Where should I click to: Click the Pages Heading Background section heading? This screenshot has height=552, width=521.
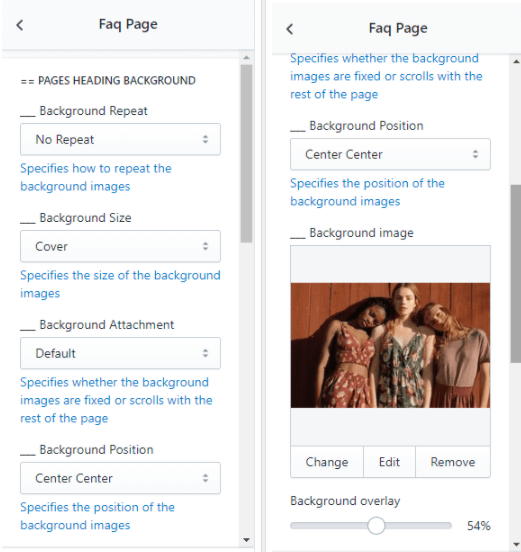coord(108,81)
